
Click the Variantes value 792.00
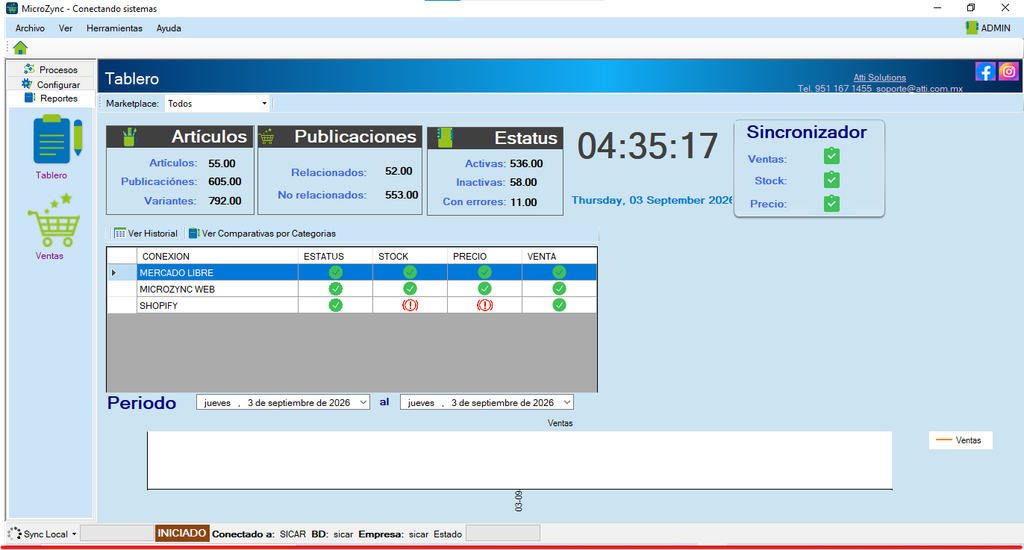225,201
